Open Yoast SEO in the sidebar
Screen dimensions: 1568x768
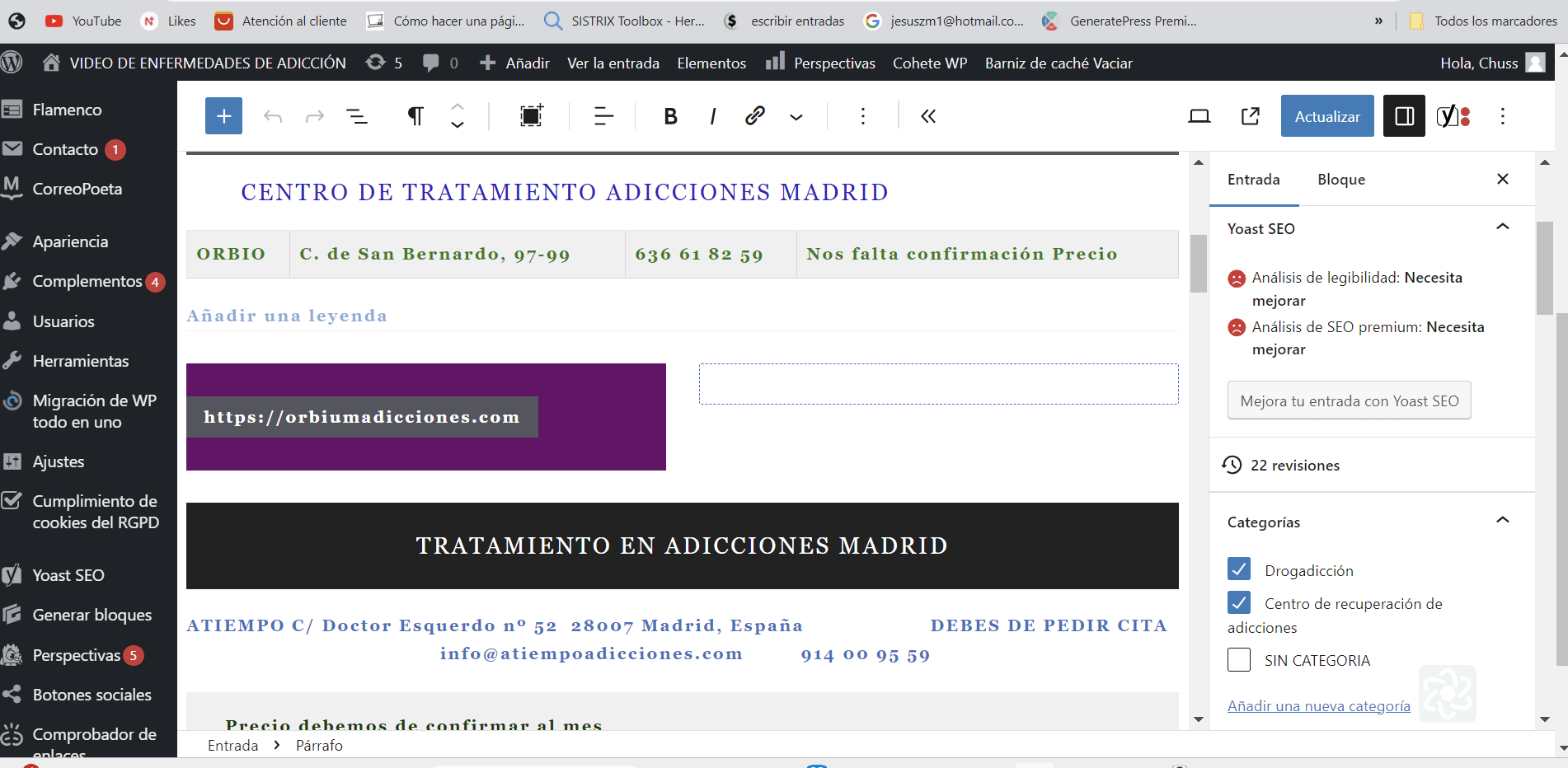pyautogui.click(x=68, y=575)
